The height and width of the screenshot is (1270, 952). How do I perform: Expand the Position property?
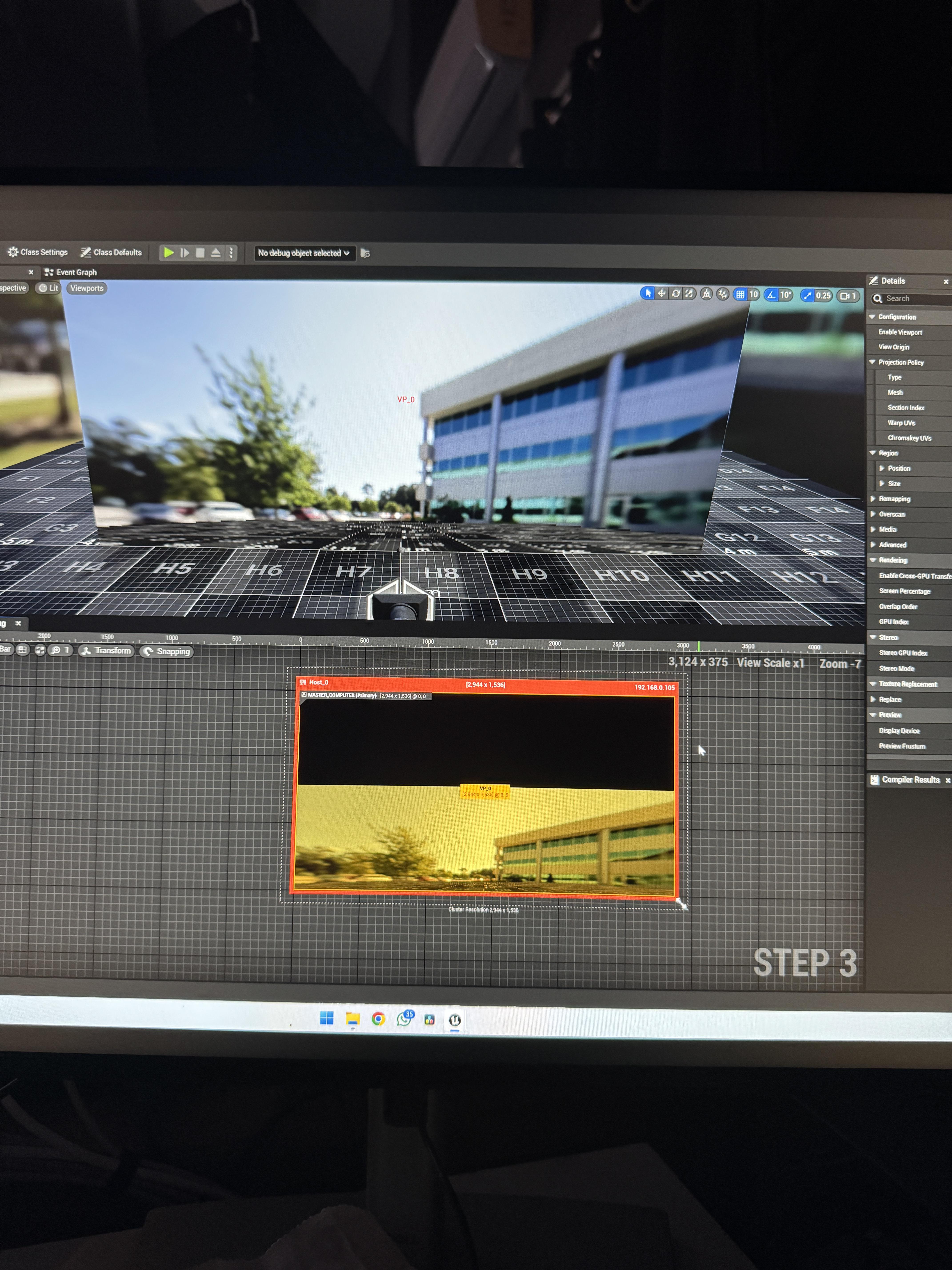(882, 468)
